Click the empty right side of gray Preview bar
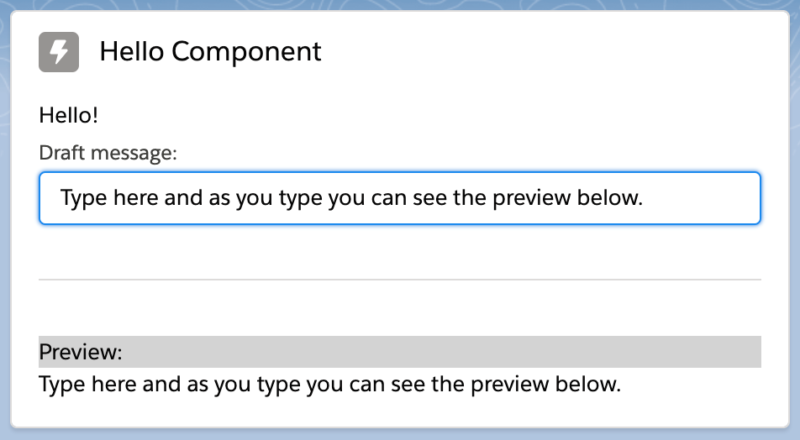 pos(600,352)
